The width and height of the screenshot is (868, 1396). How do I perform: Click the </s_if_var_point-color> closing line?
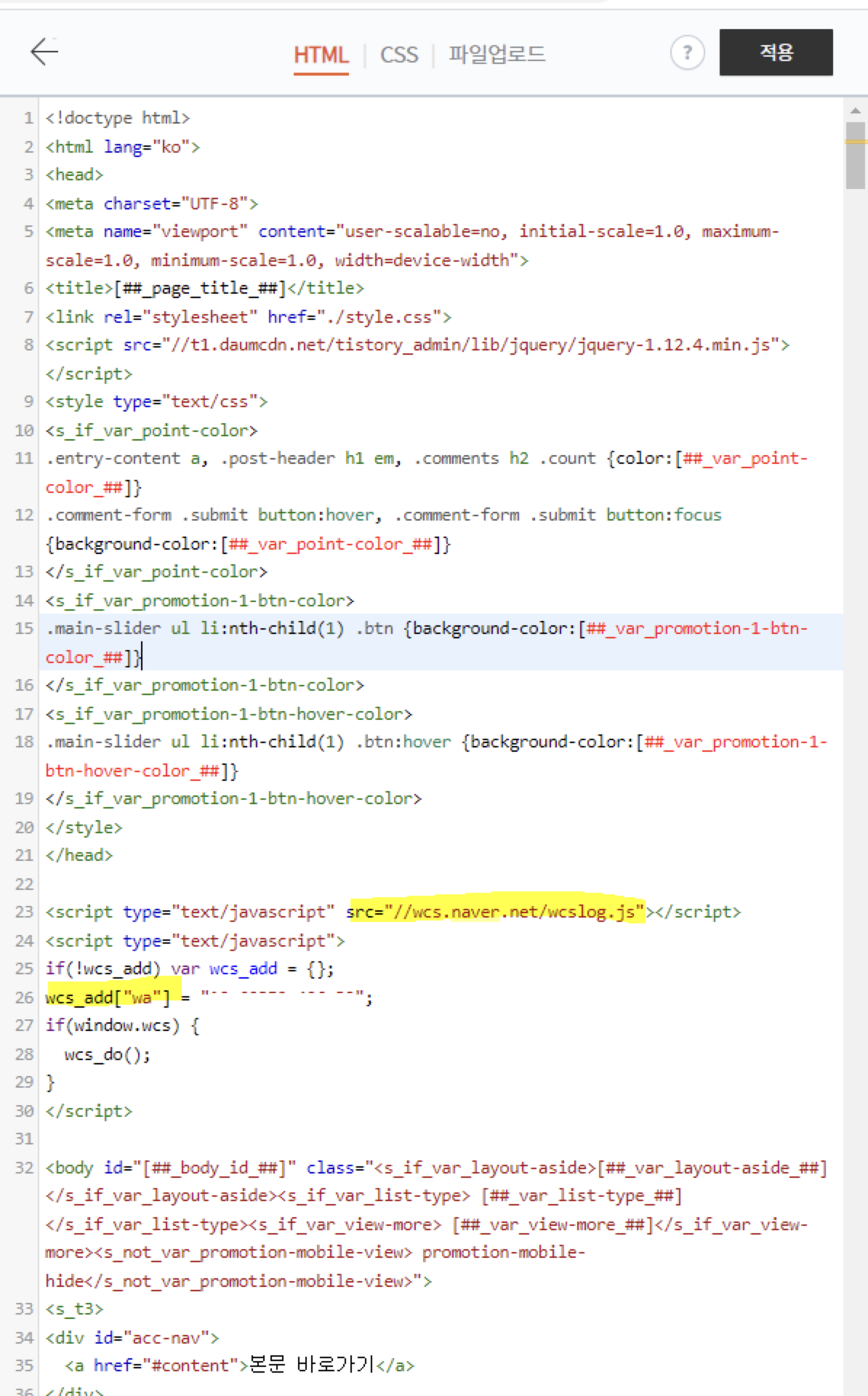(156, 571)
